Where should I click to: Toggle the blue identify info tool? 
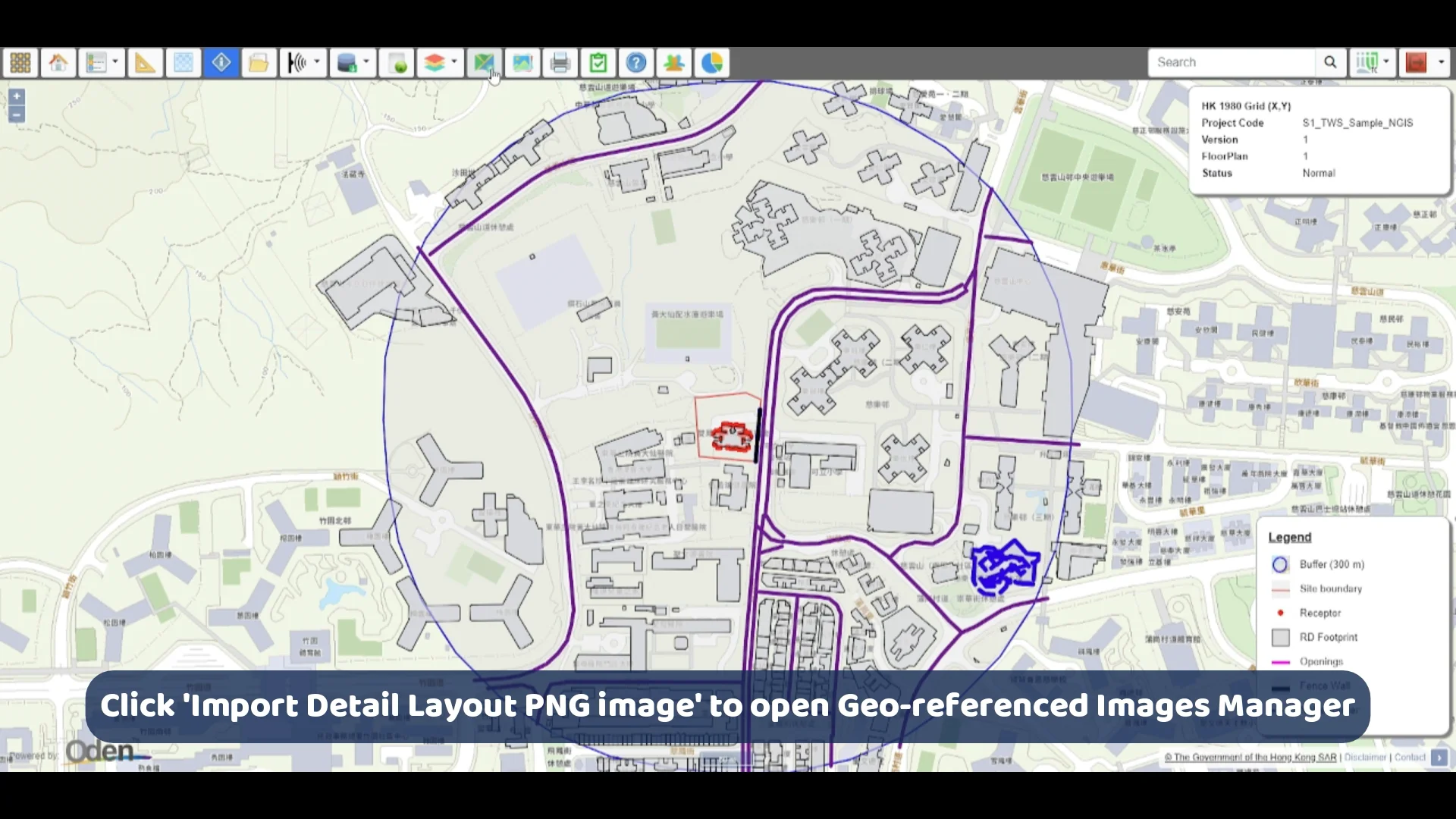221,63
